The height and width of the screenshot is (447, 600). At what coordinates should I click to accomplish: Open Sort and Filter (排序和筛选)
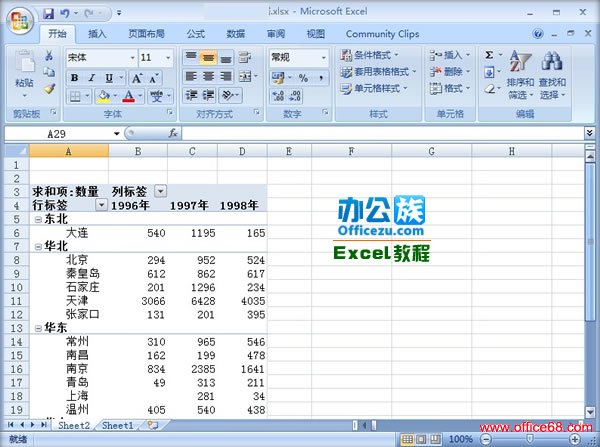tap(520, 75)
